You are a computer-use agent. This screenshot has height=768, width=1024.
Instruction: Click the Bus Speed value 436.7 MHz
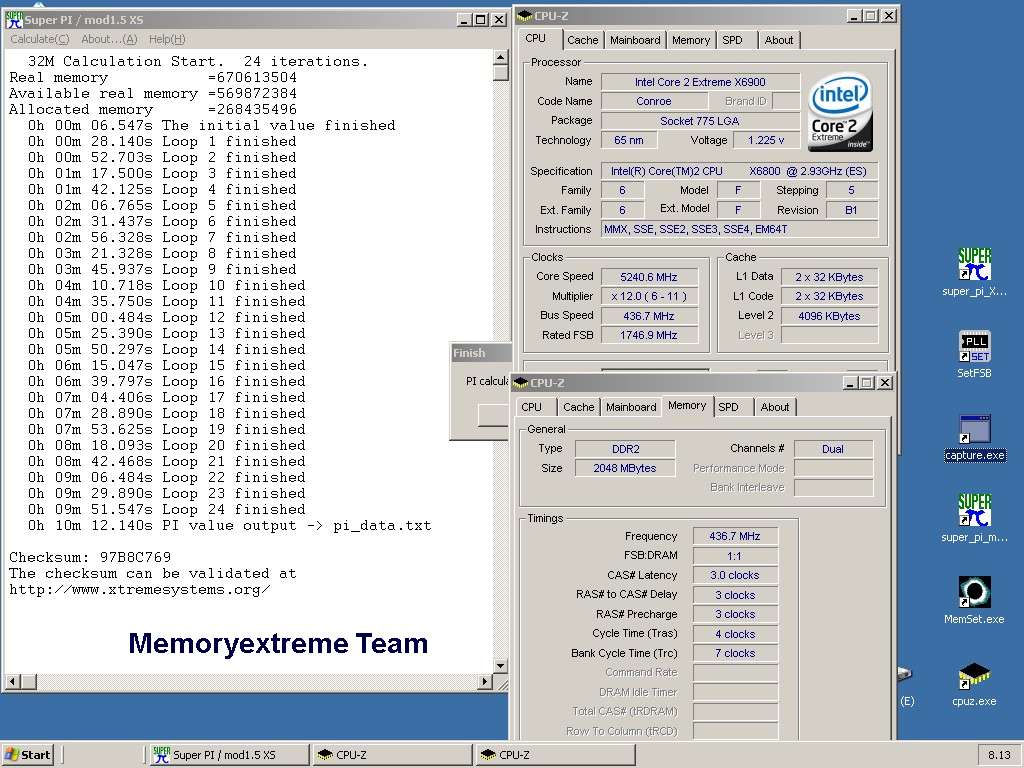tap(649, 316)
